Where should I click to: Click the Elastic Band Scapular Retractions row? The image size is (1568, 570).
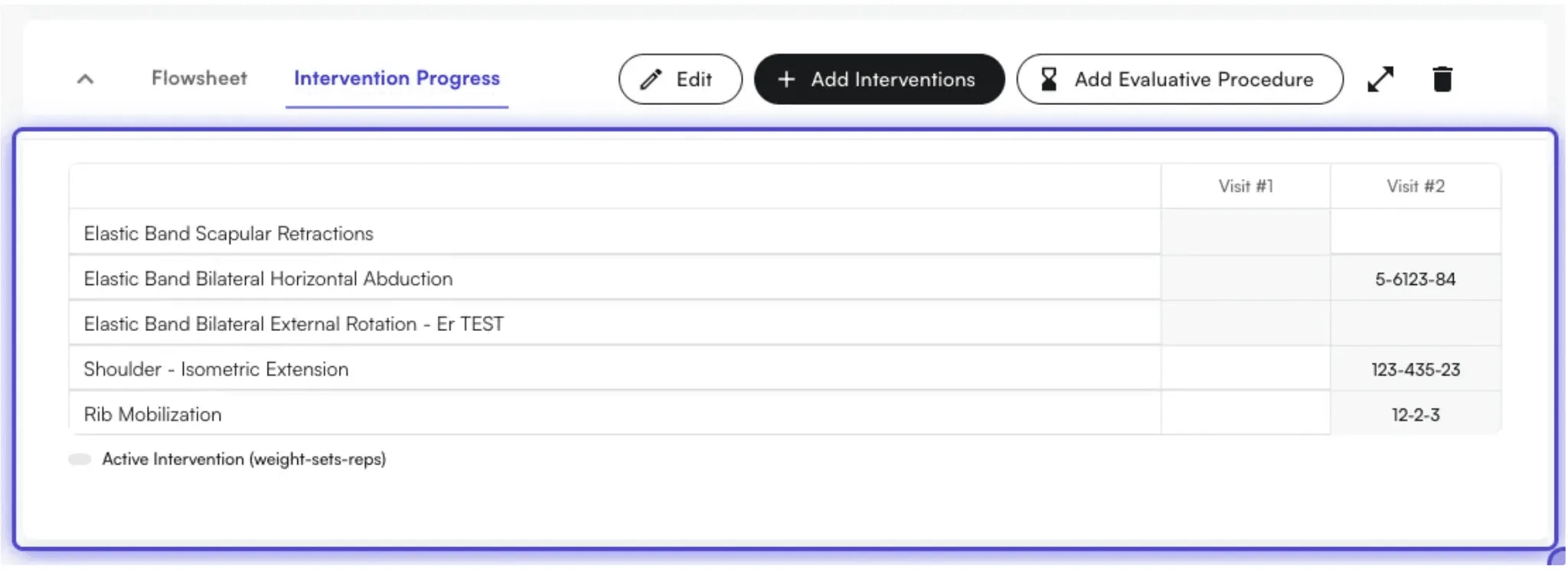pos(228,233)
